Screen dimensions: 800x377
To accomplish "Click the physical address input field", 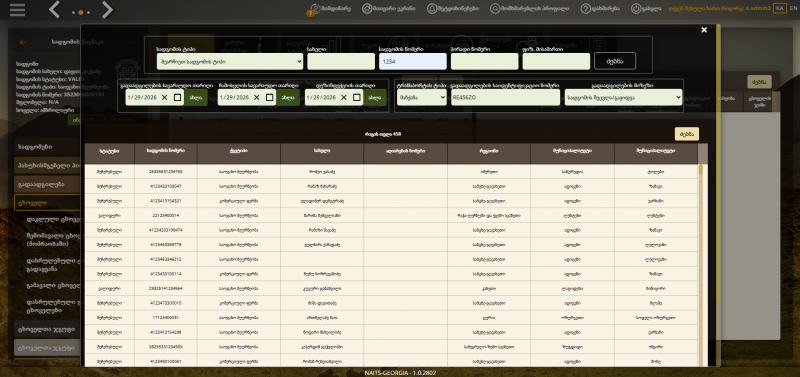I will point(556,61).
